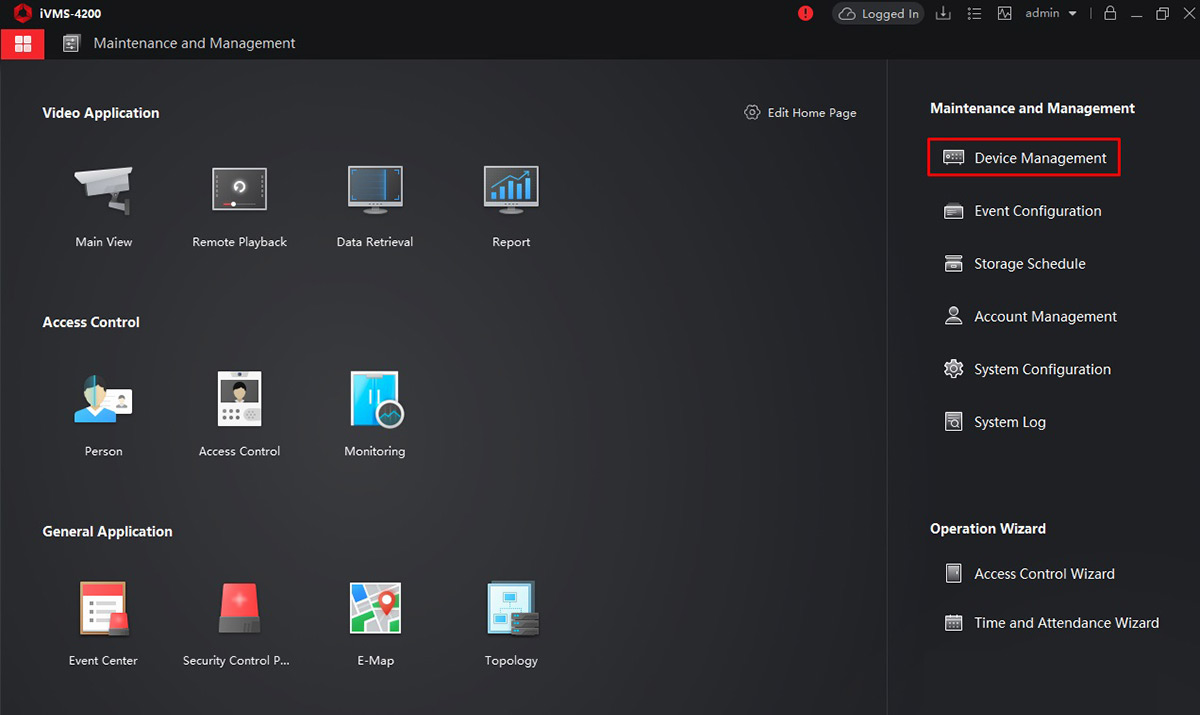Open the Event Center

point(103,608)
